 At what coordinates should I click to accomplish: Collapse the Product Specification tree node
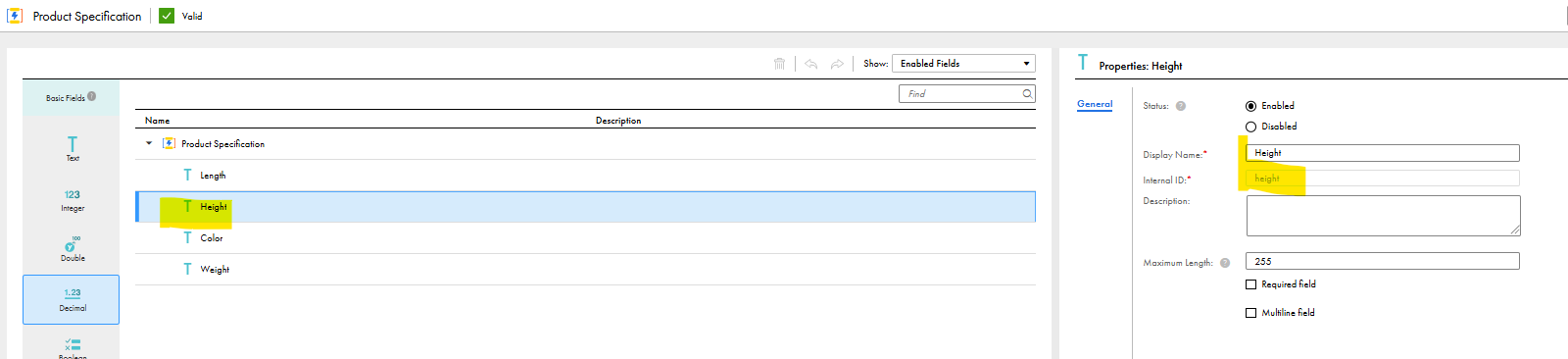(149, 143)
